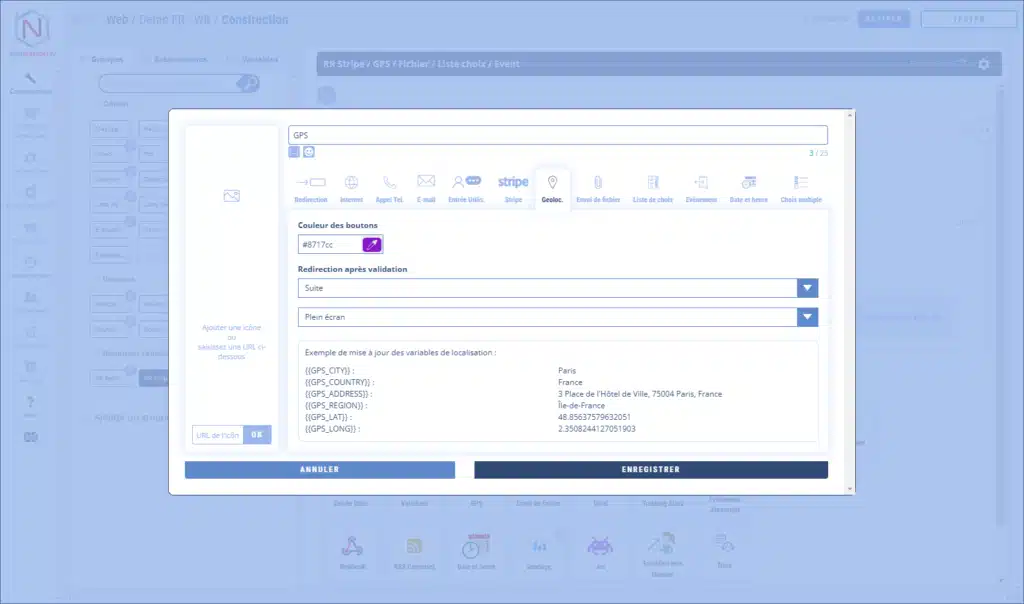Image resolution: width=1024 pixels, height=604 pixels.
Task: Switch to the Liste de choix tab
Action: pos(652,186)
